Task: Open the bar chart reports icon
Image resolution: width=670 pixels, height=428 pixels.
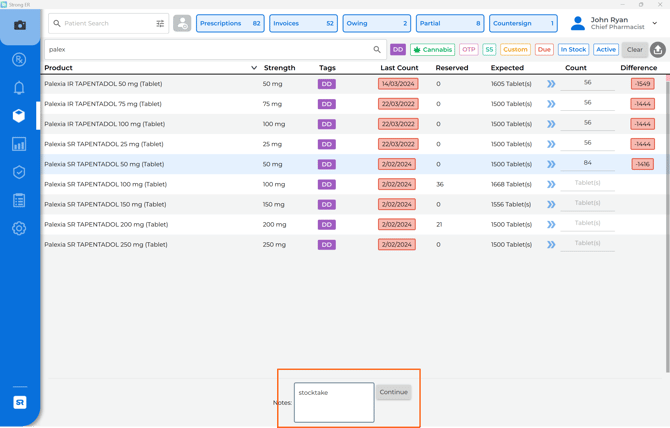Action: (19, 144)
